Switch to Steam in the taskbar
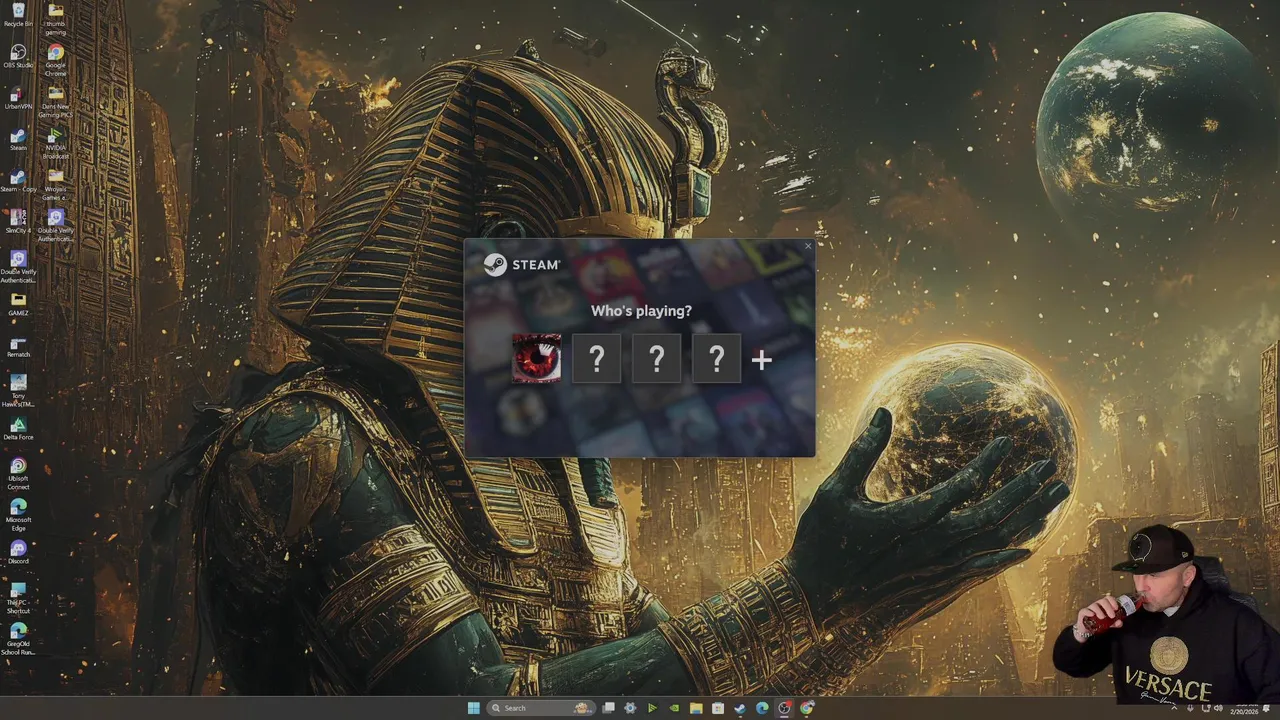 [x=740, y=708]
